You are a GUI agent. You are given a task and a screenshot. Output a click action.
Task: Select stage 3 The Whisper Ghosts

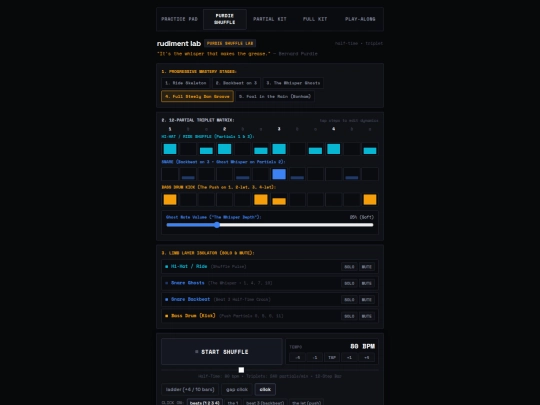click(x=293, y=83)
